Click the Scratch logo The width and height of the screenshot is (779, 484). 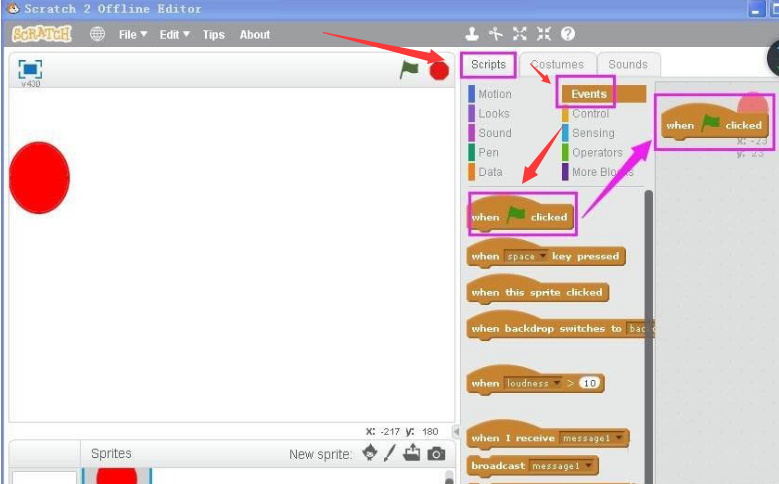pos(42,34)
